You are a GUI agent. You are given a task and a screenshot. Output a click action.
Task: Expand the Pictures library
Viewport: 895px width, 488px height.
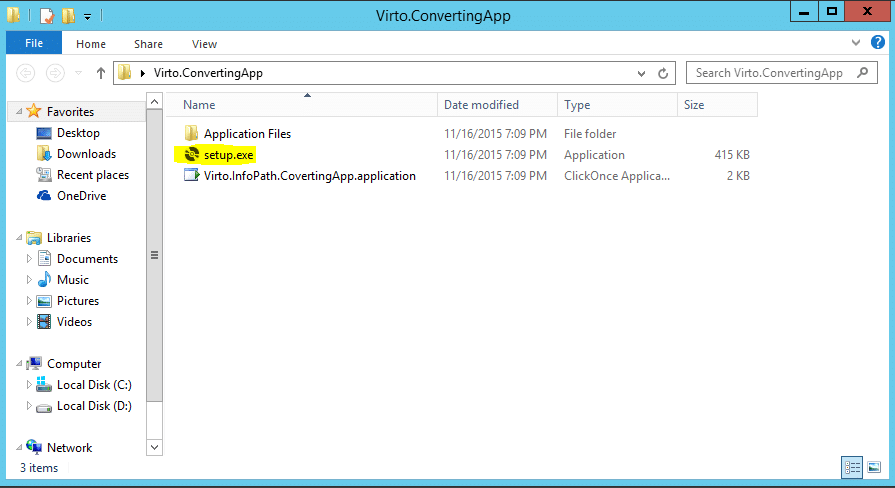coord(29,301)
